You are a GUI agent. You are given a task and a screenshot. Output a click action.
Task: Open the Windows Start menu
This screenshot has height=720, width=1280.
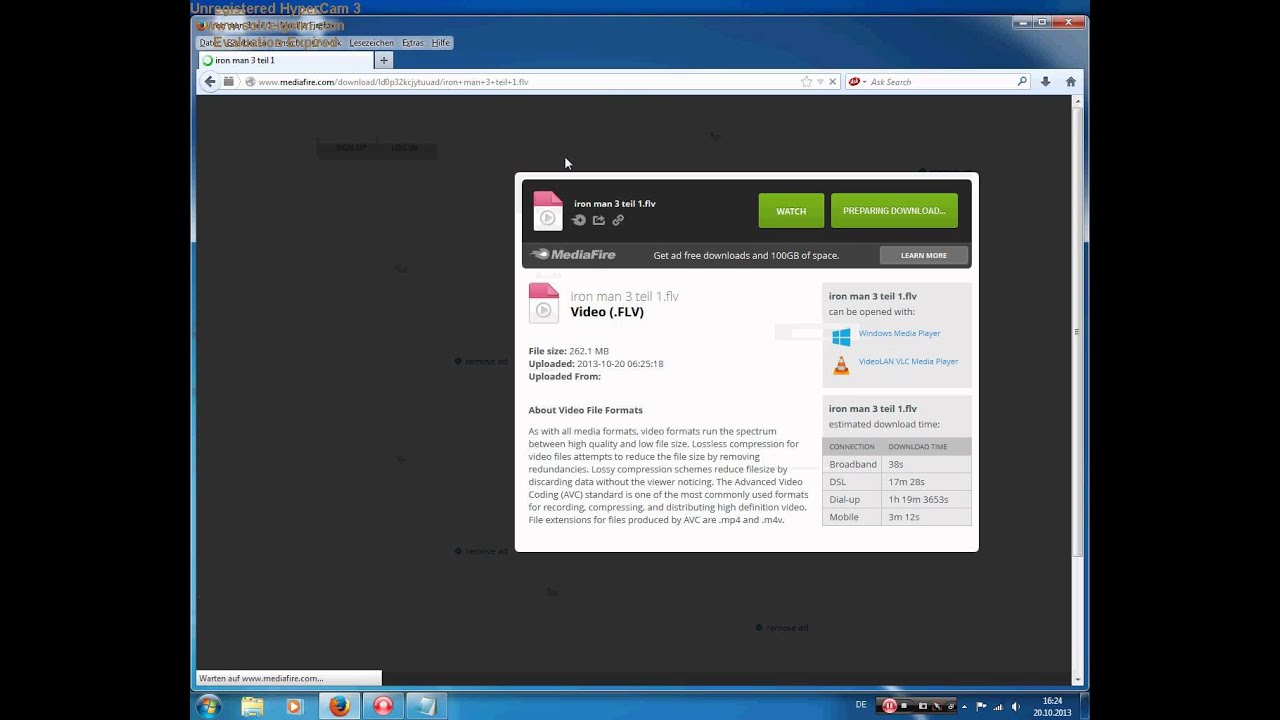(209, 706)
